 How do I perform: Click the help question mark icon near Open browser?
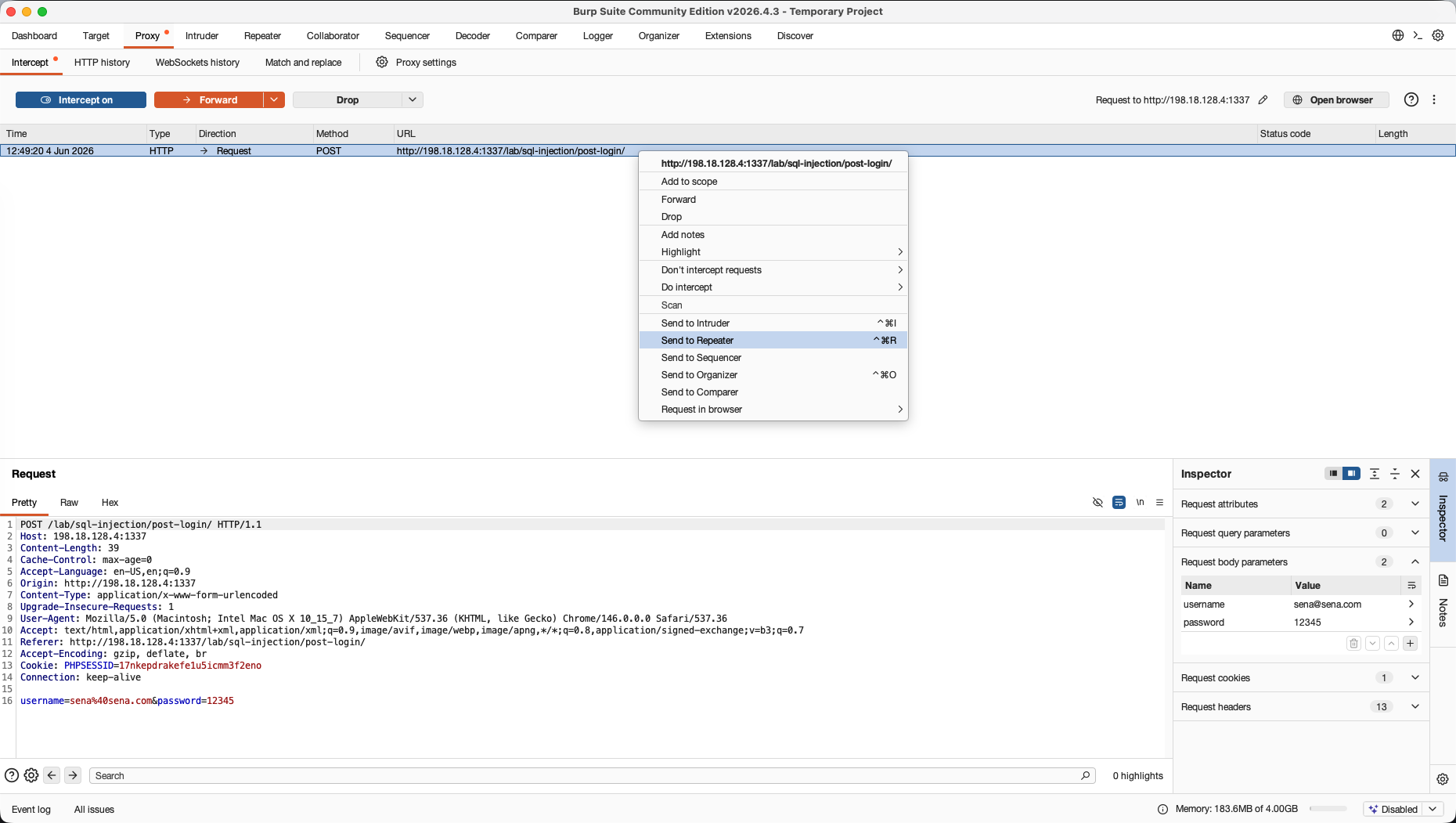pos(1411,99)
